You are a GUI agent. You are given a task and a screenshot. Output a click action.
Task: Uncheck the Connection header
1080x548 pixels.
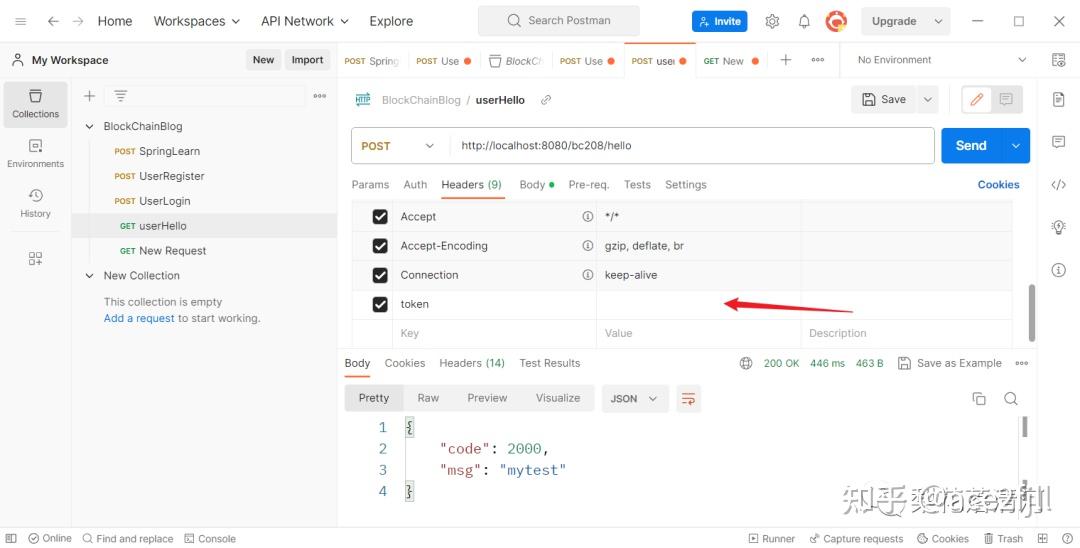380,275
